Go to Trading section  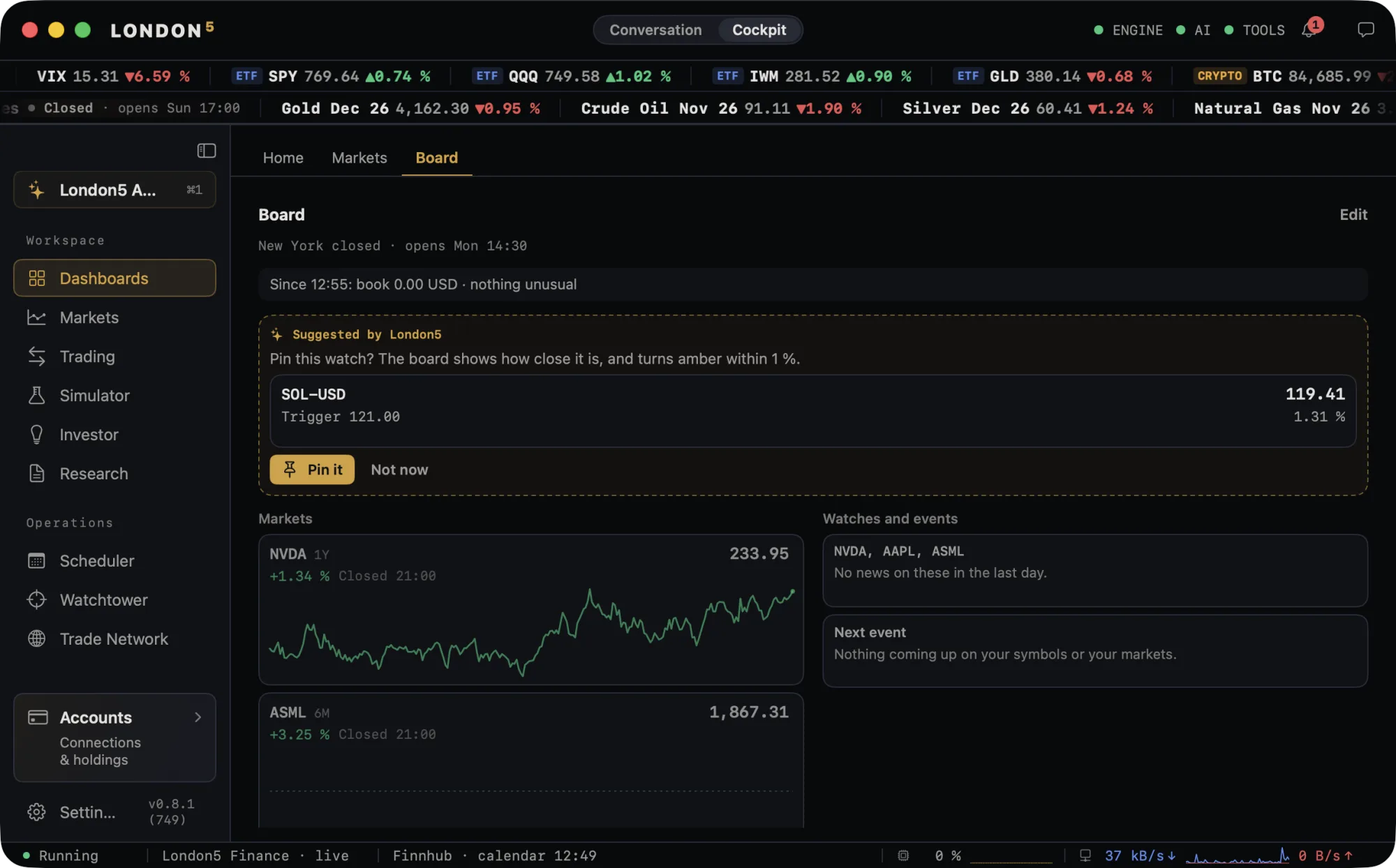114,357
